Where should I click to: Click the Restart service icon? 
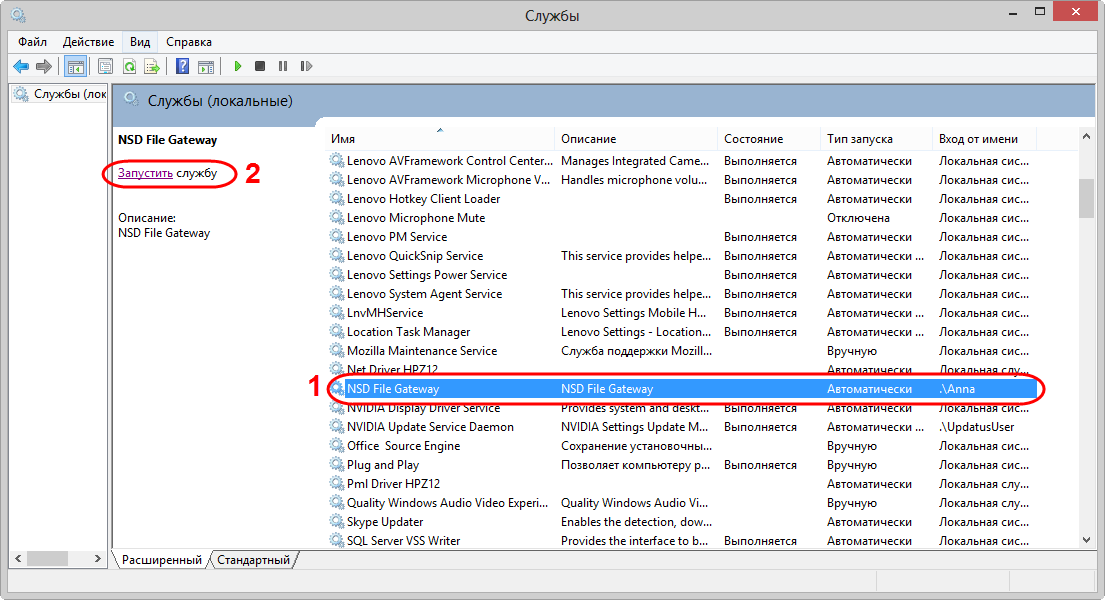[x=306, y=66]
